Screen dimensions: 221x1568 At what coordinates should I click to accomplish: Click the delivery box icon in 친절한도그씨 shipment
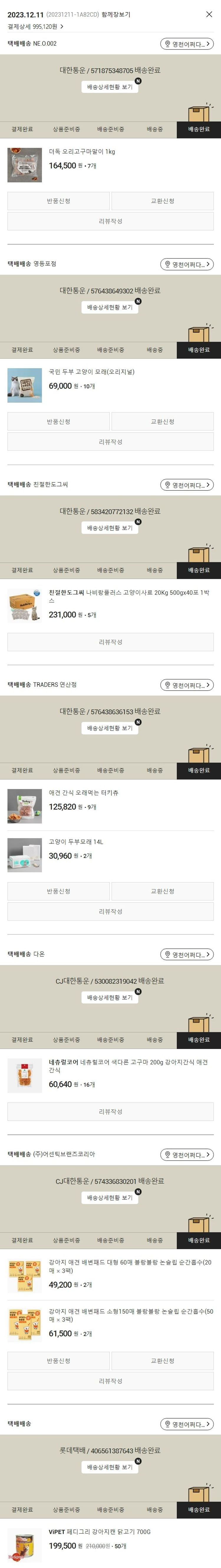click(200, 553)
